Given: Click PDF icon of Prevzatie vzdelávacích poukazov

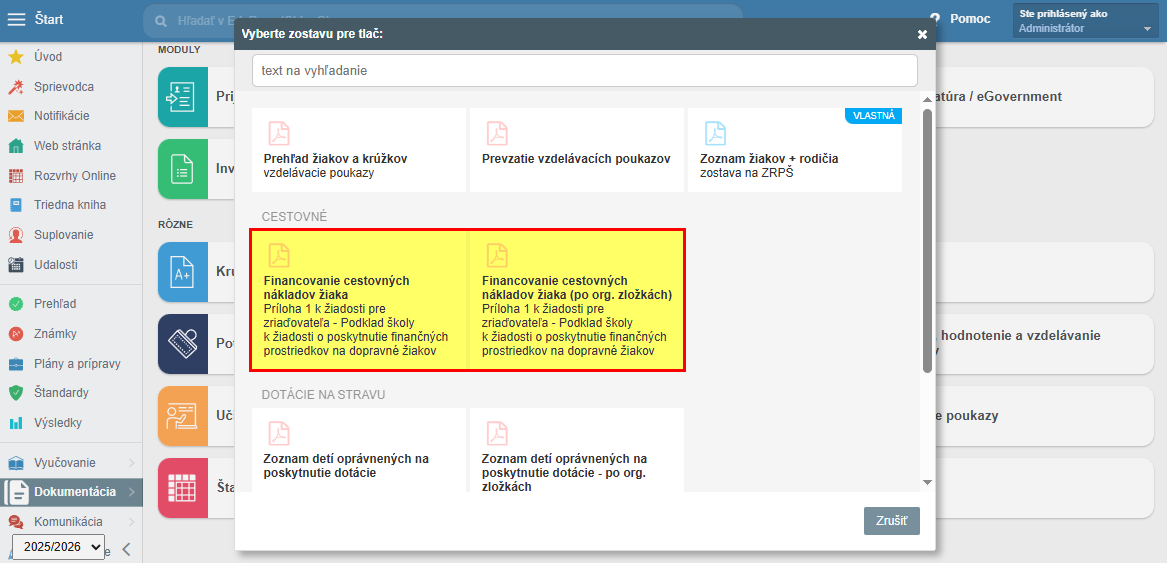Looking at the screenshot, I should 497,133.
